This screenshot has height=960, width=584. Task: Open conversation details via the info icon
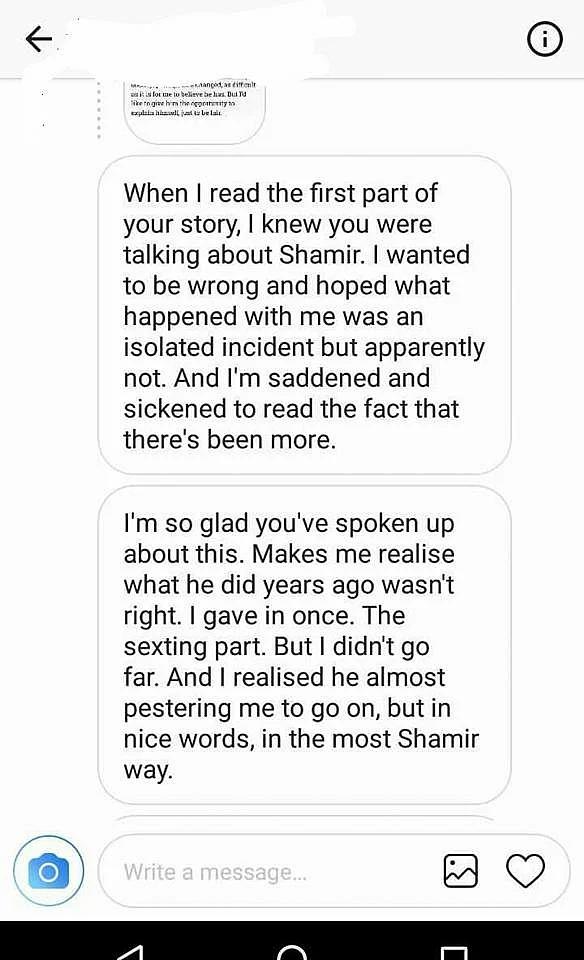pyautogui.click(x=544, y=39)
